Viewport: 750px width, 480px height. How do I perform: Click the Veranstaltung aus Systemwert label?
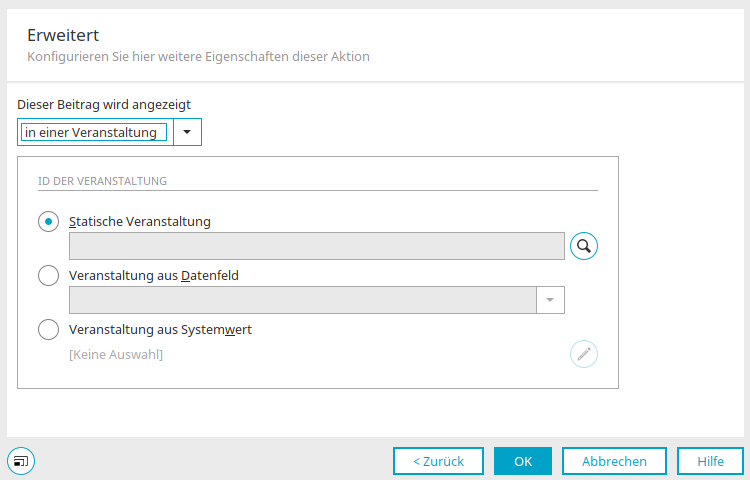coord(160,330)
